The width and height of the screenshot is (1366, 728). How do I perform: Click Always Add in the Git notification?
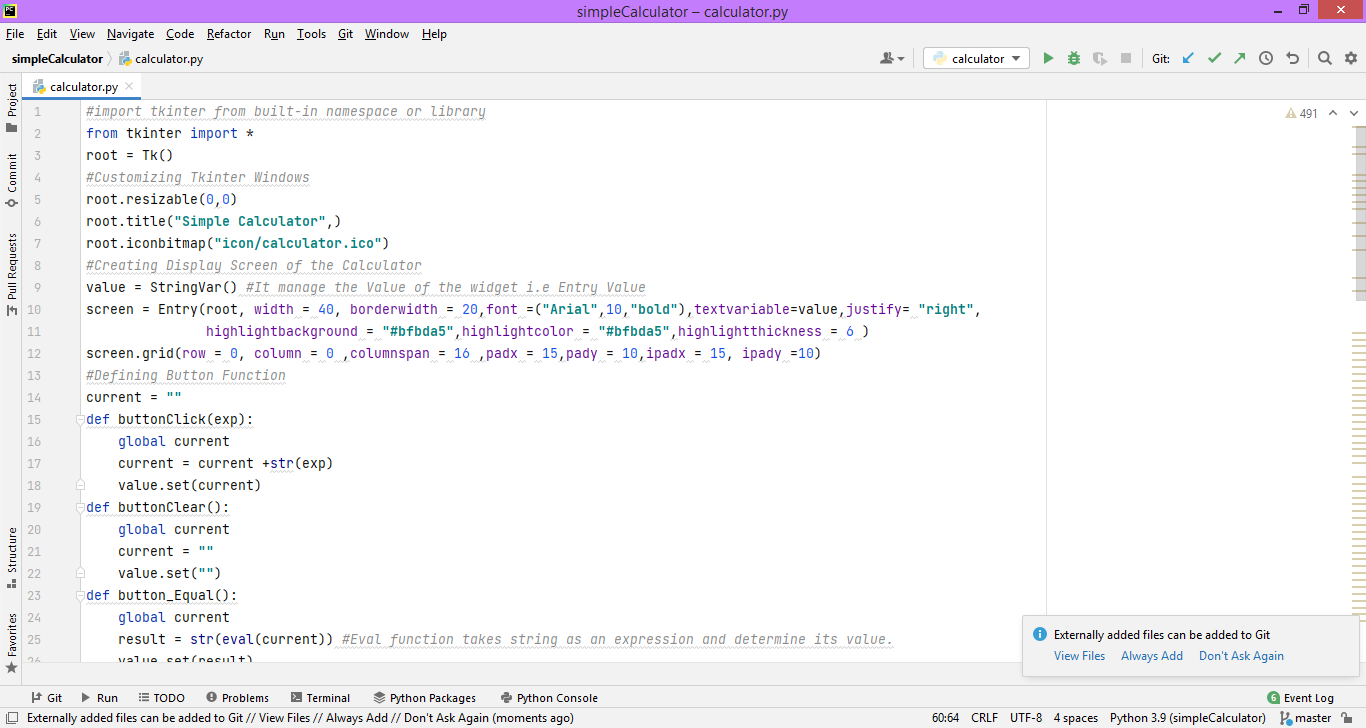pyautogui.click(x=1151, y=655)
